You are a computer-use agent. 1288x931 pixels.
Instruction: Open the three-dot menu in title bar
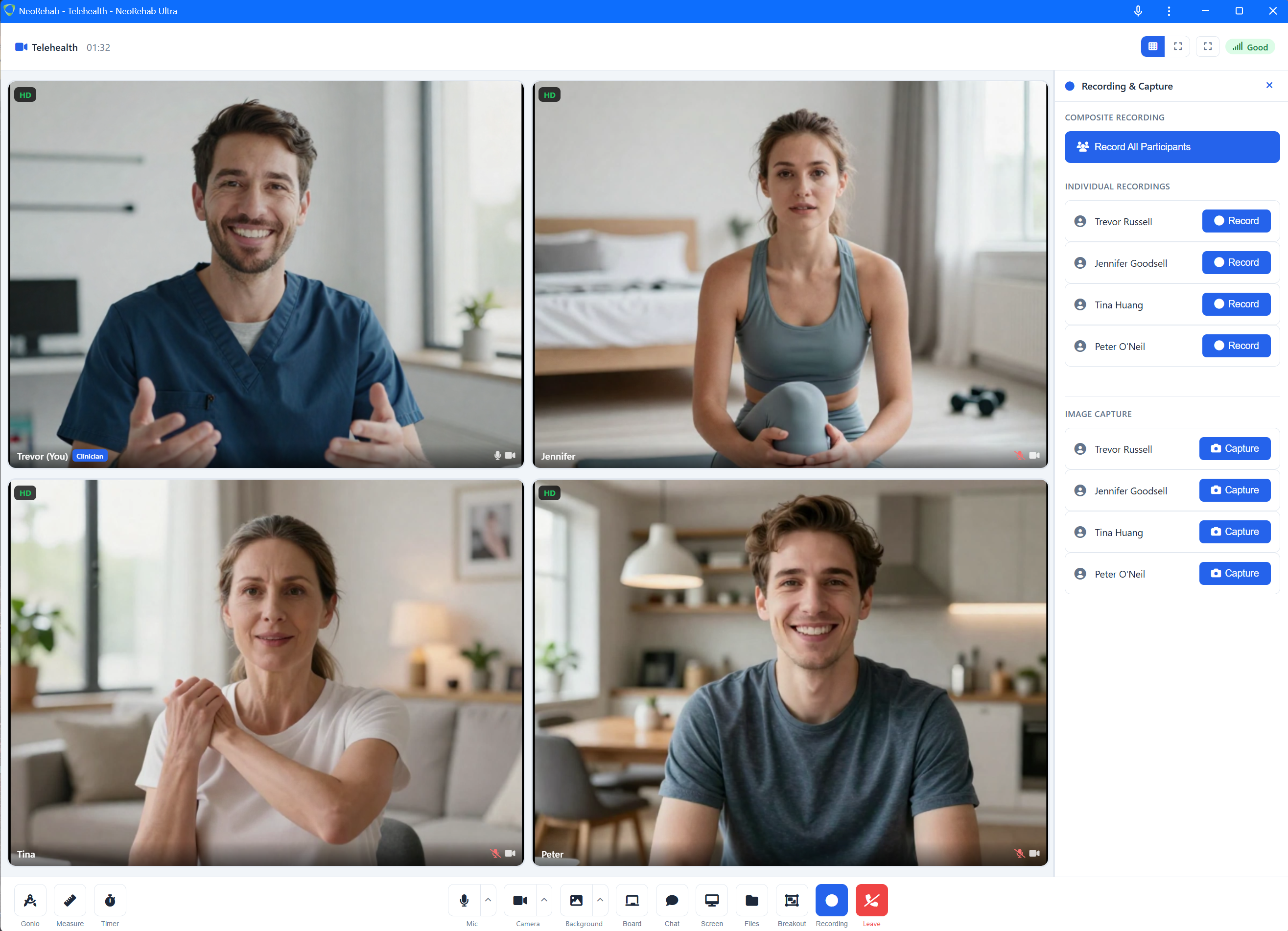pyautogui.click(x=1169, y=11)
